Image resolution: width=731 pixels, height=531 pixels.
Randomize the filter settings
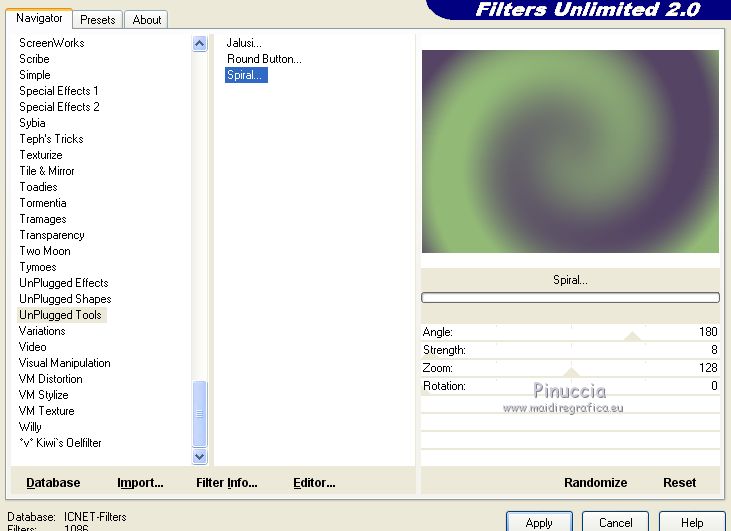pyautogui.click(x=595, y=483)
